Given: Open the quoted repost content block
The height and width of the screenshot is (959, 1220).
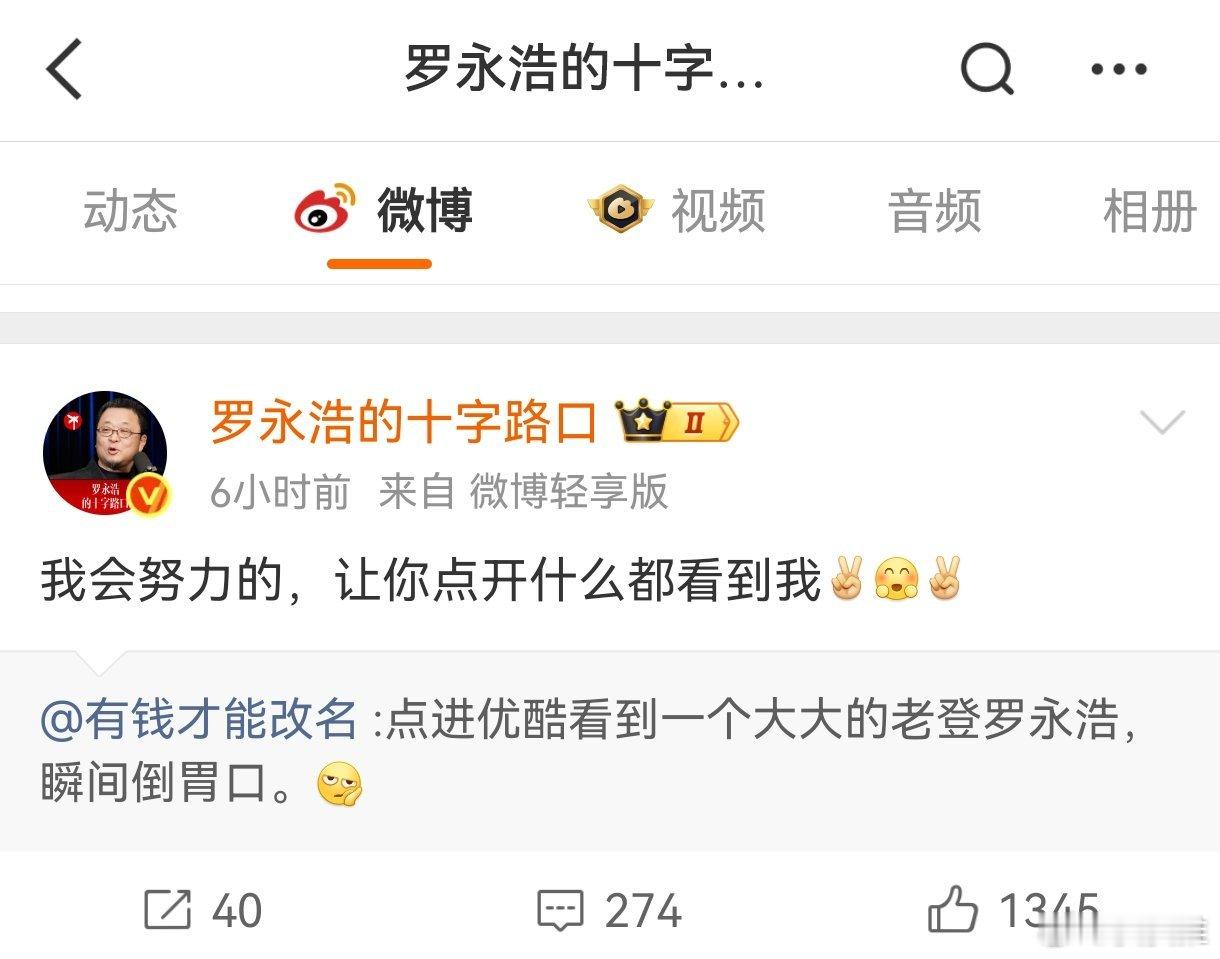Looking at the screenshot, I should coord(610,752).
